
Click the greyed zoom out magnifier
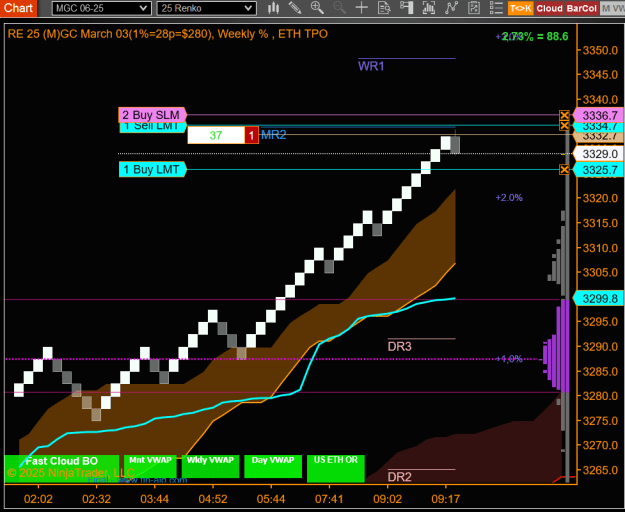tap(339, 8)
